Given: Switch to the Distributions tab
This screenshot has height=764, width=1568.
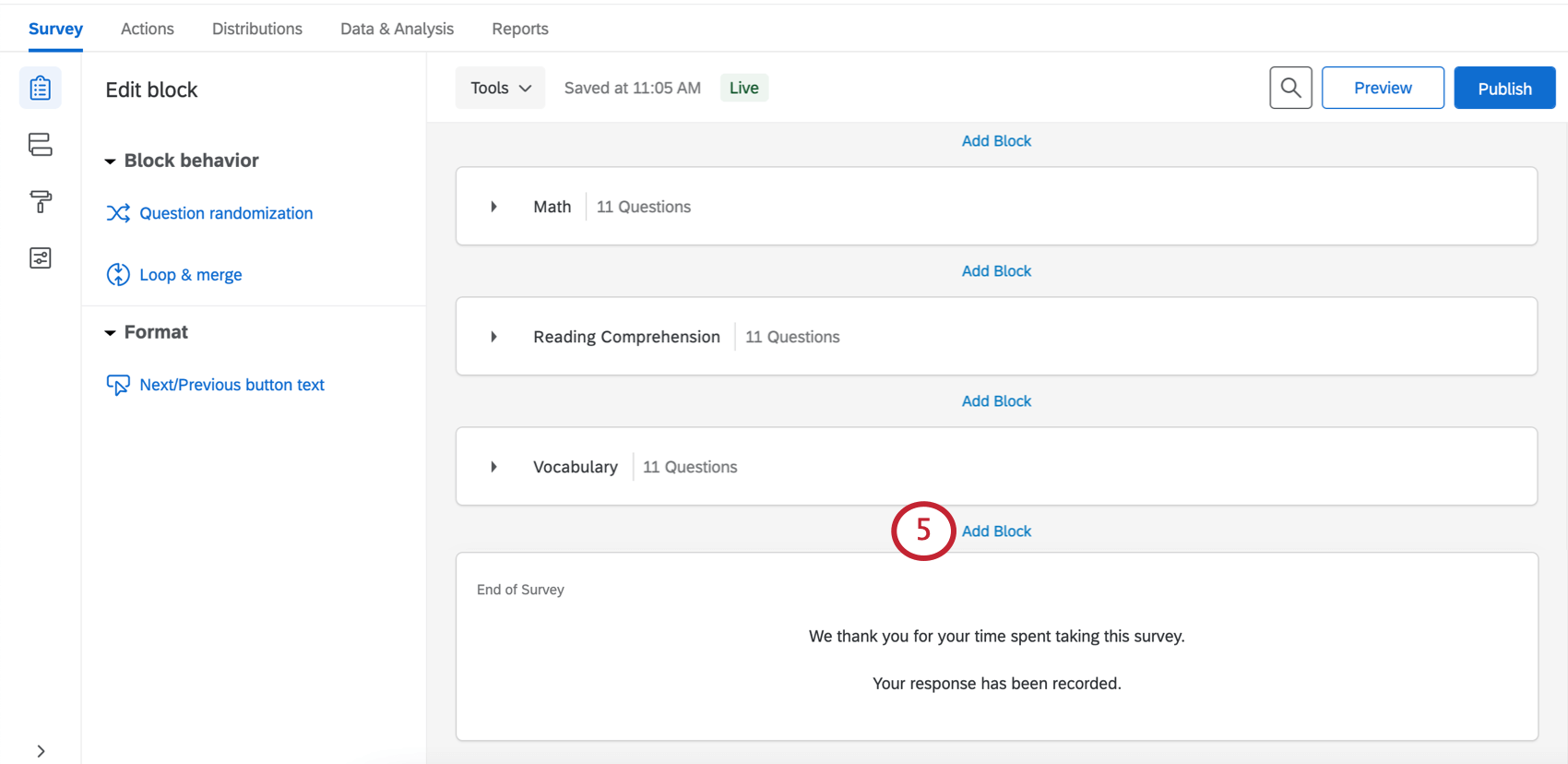Looking at the screenshot, I should pyautogui.click(x=257, y=29).
